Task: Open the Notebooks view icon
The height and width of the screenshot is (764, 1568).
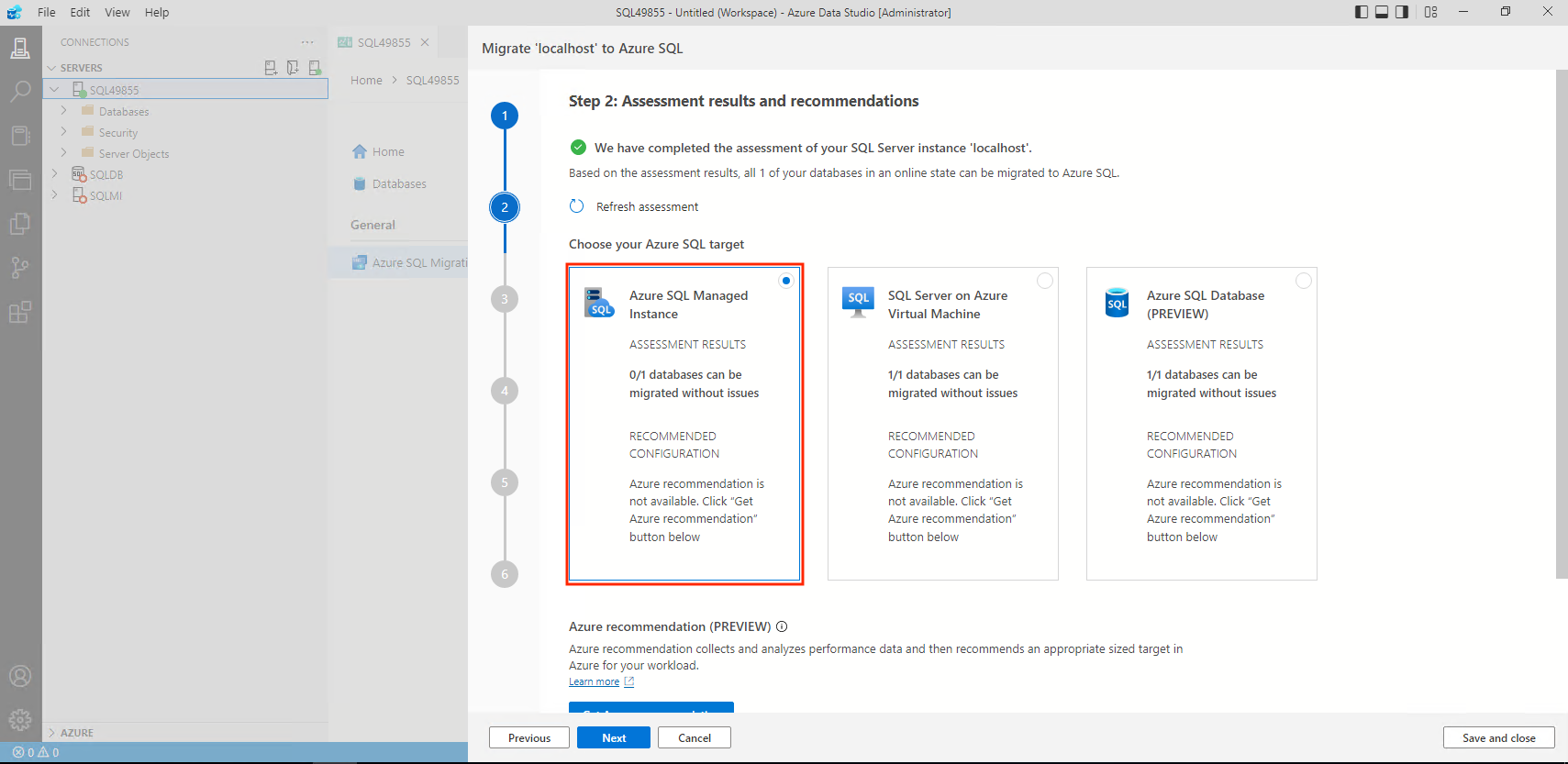Action: [20, 136]
